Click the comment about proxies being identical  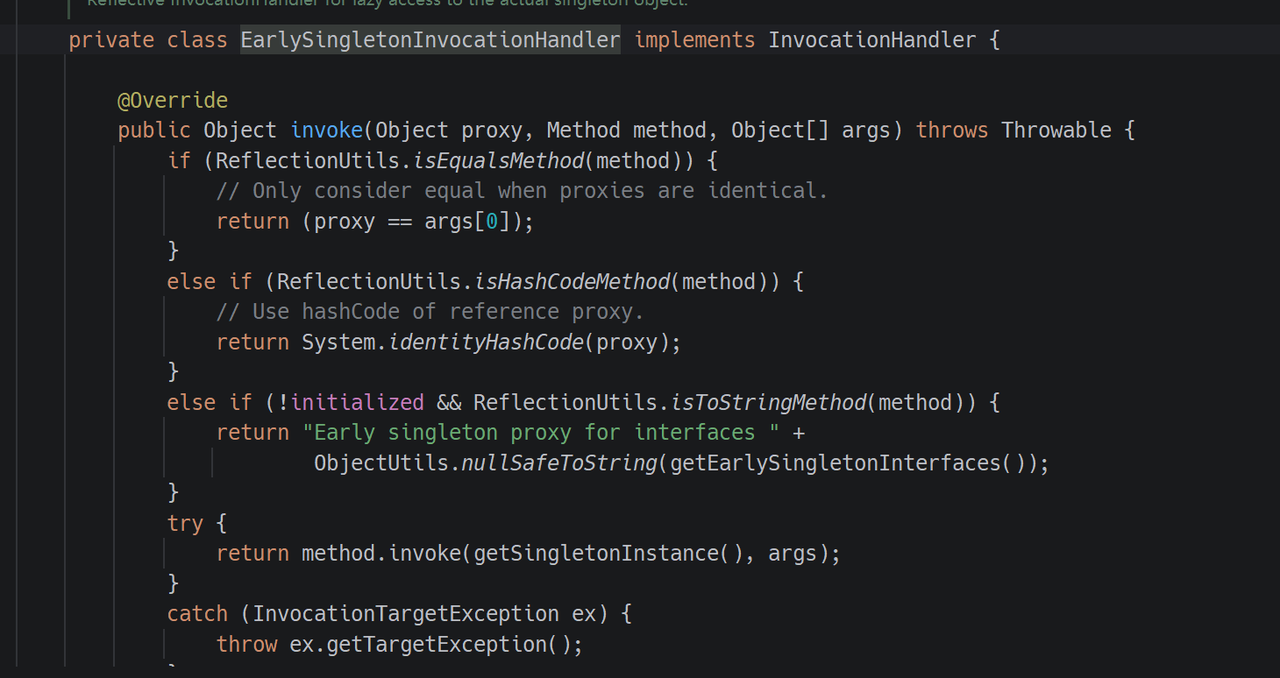(x=522, y=191)
